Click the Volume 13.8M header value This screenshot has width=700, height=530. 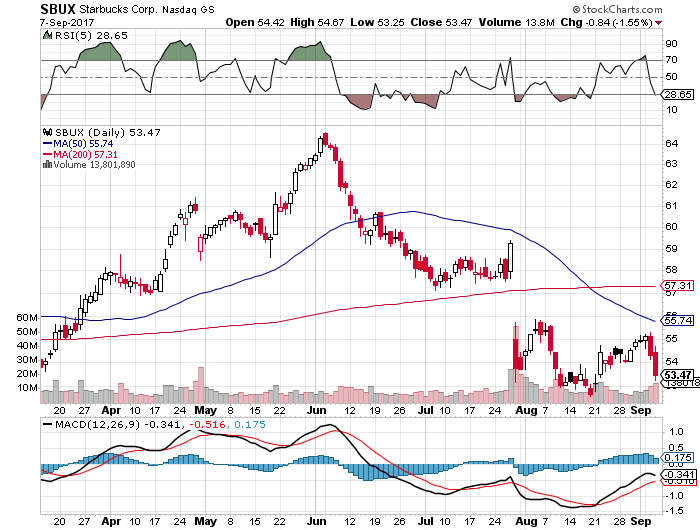tap(517, 22)
